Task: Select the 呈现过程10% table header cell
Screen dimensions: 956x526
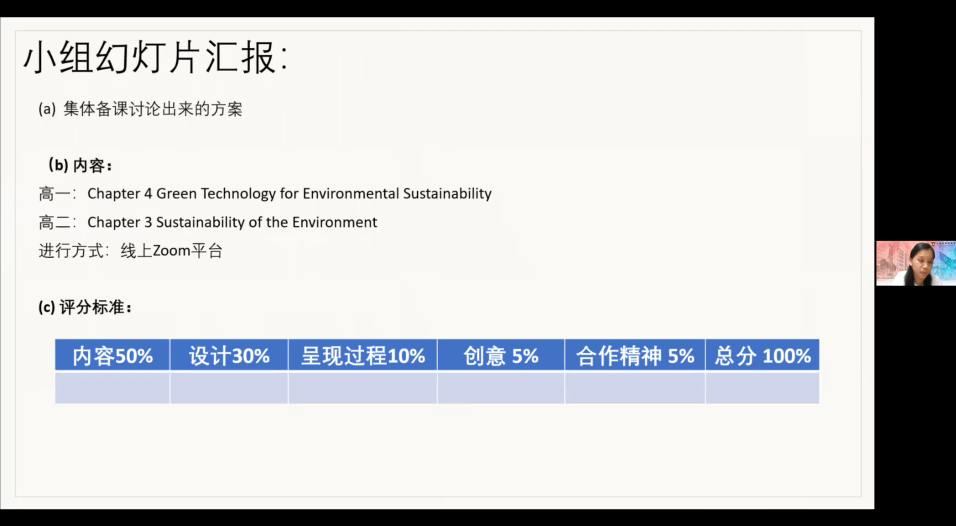Action: [x=363, y=355]
